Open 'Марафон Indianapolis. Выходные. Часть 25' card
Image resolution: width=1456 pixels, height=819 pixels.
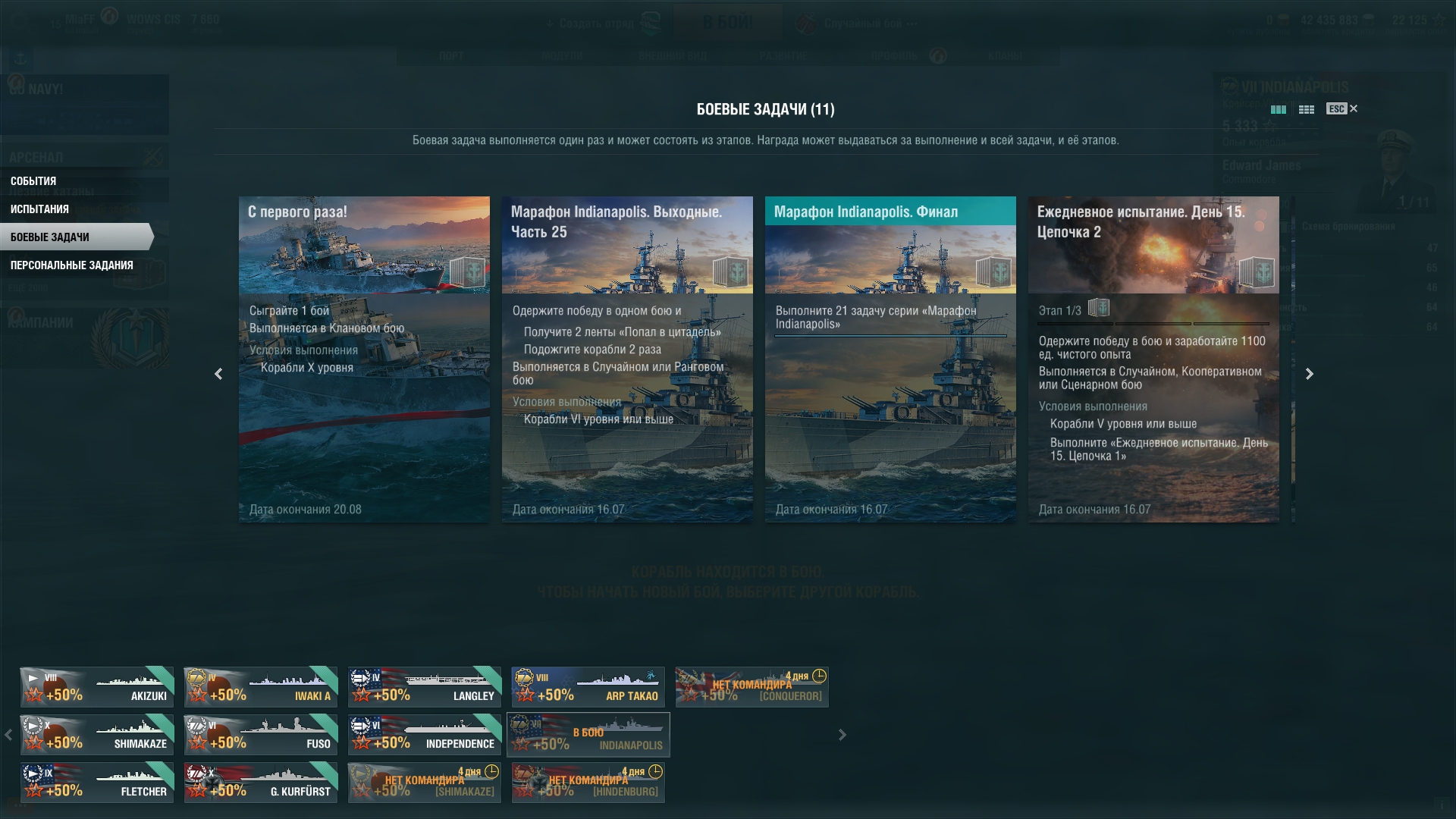pyautogui.click(x=627, y=359)
